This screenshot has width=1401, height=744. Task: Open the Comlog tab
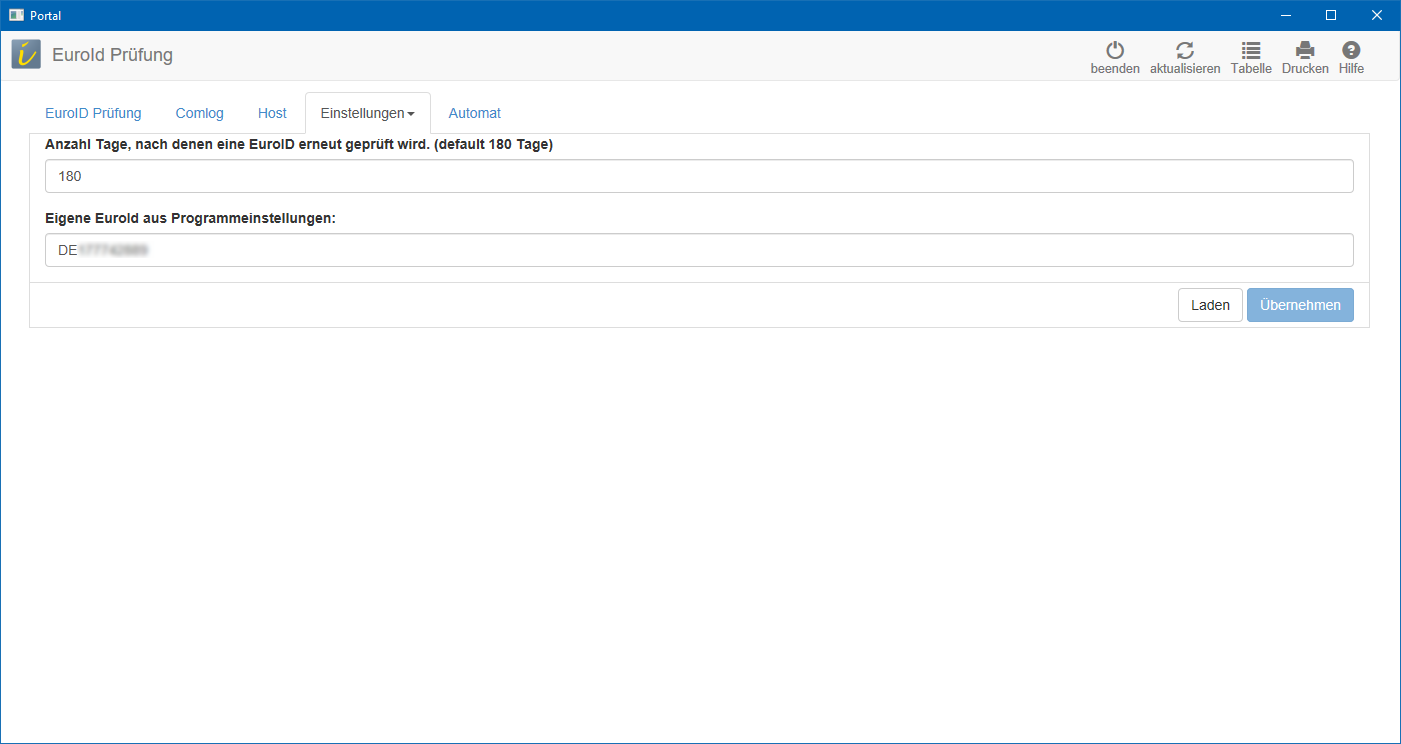click(x=199, y=113)
